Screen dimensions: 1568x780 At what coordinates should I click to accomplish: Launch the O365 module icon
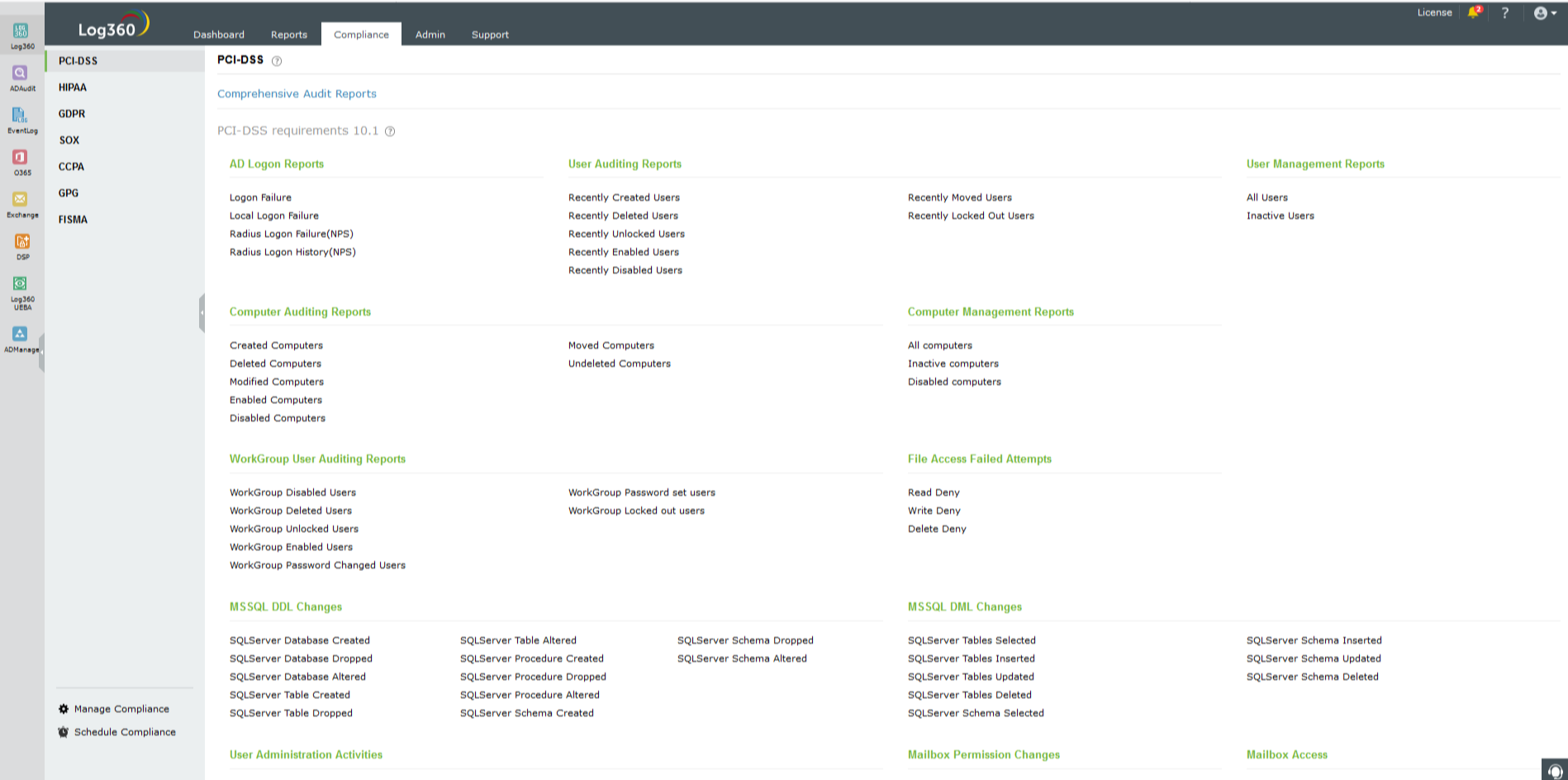coord(21,159)
